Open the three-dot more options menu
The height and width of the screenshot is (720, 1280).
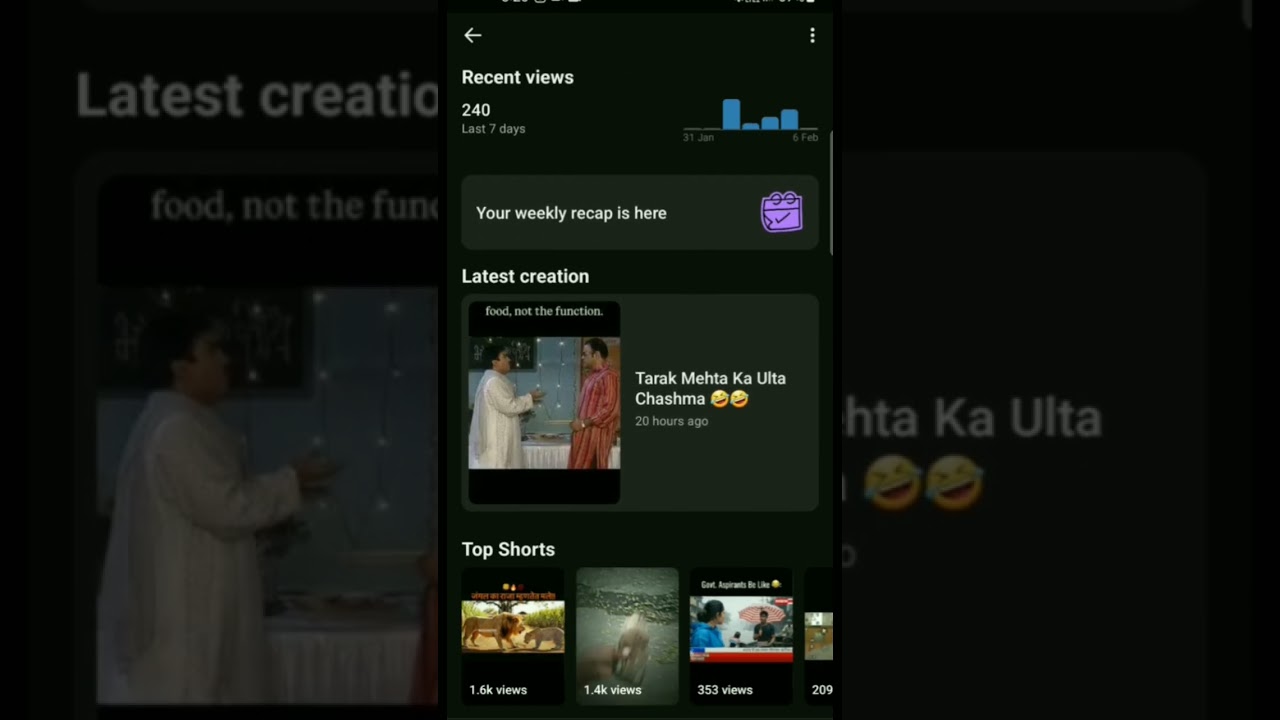(812, 36)
